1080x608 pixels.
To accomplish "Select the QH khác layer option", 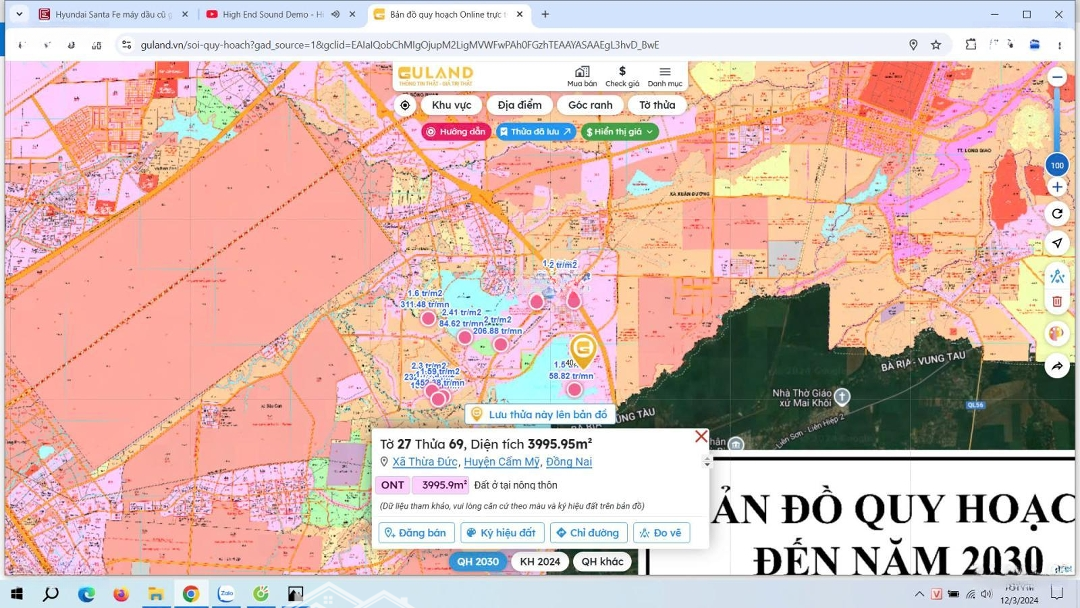I will (602, 562).
